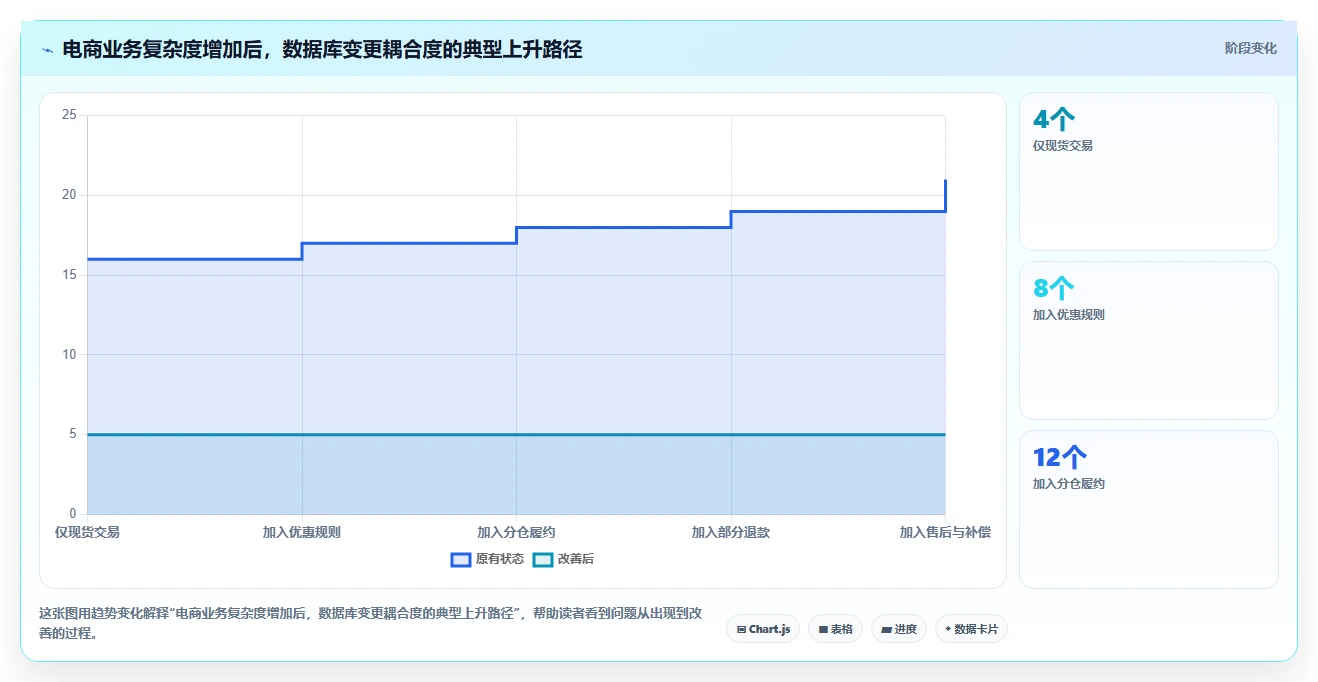Click the 加入部分退款 x-axis label
This screenshot has width=1318, height=682.
click(731, 532)
